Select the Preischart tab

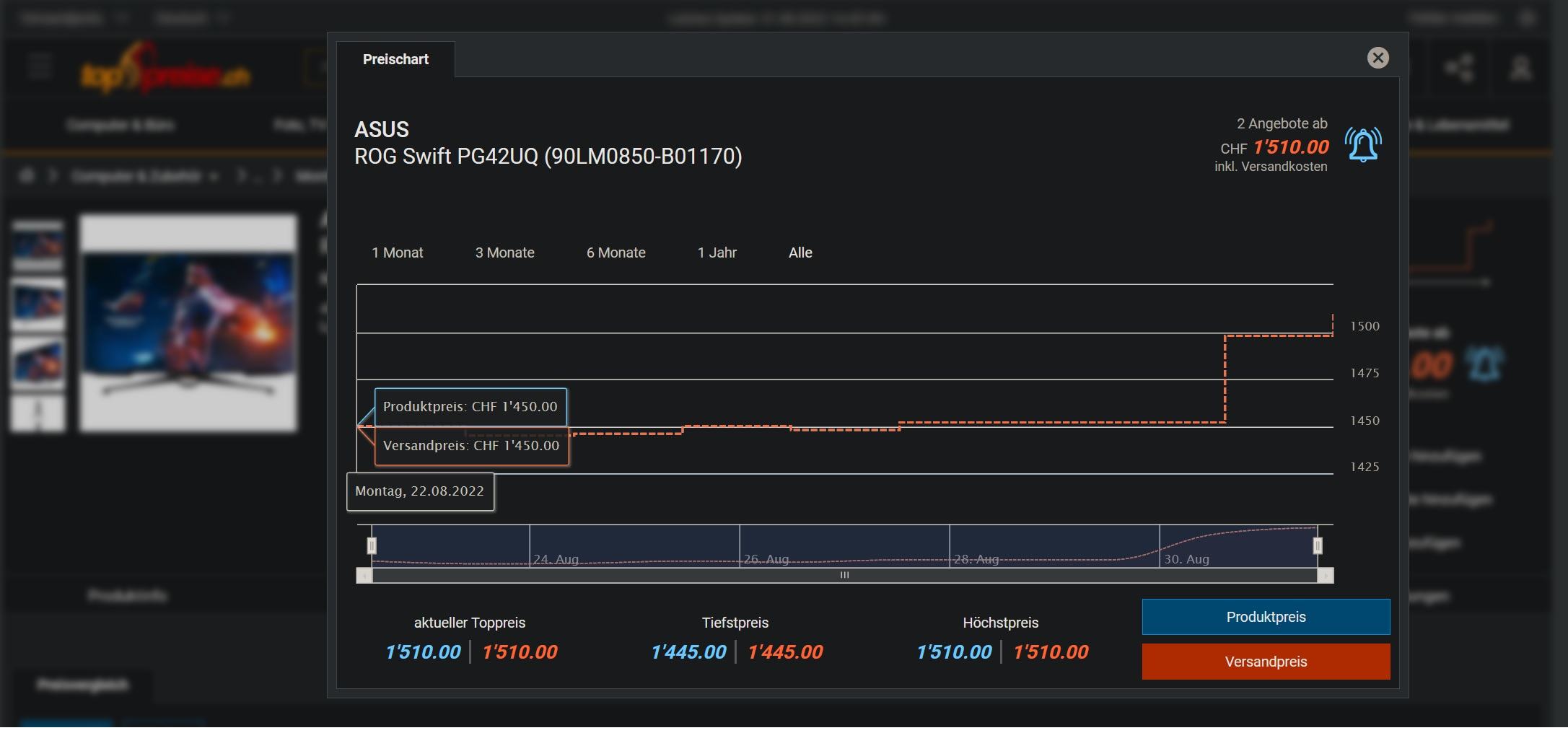coord(395,59)
